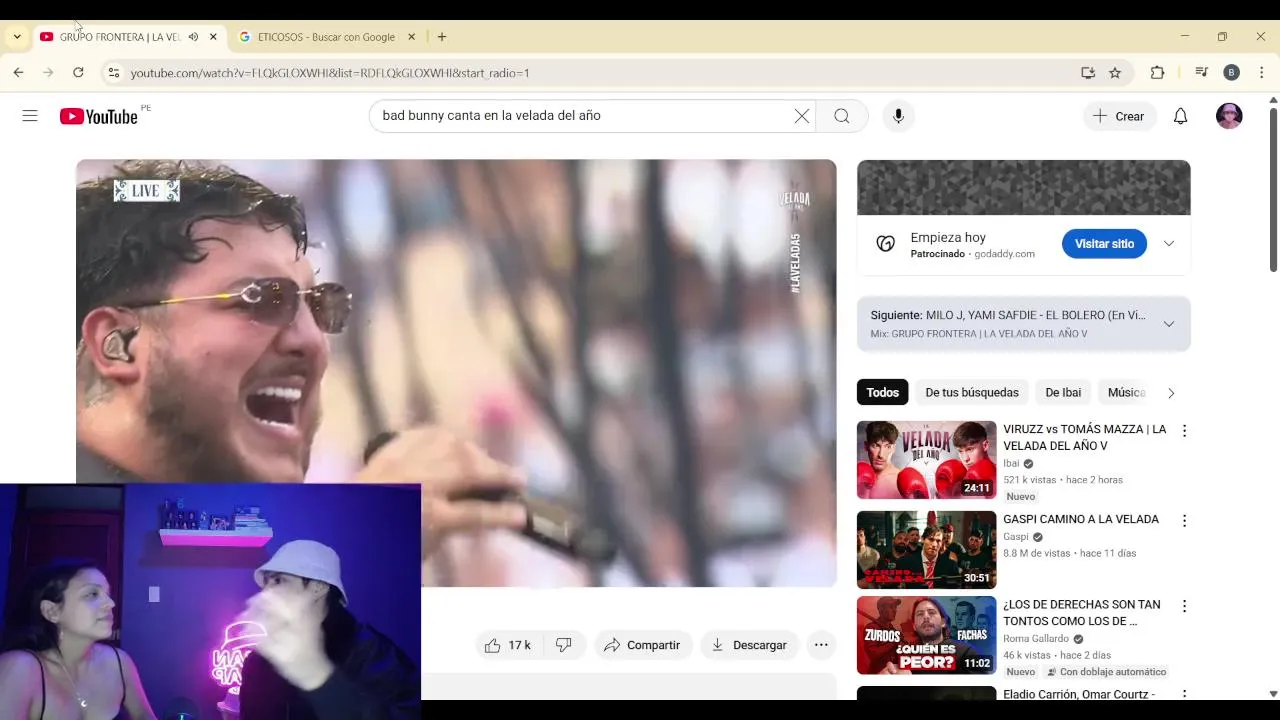Show more filter chips with right arrow

click(x=1171, y=393)
